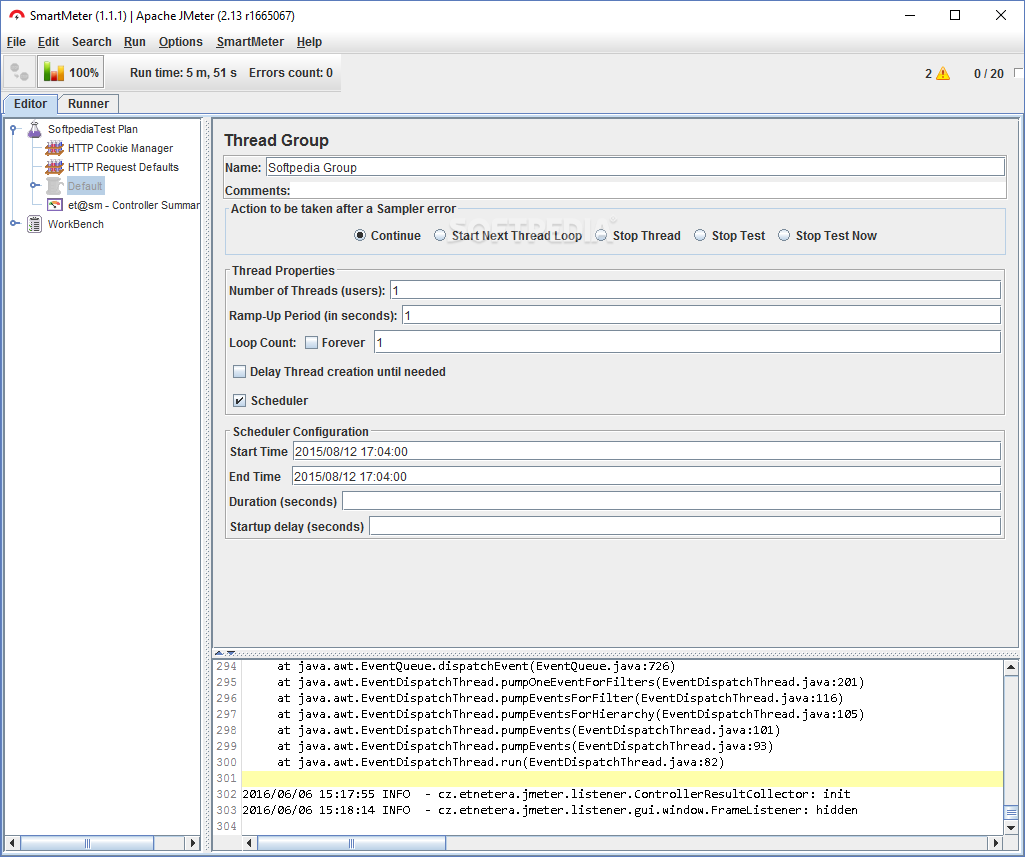
Task: Click the HTTP Request Defaults icon
Action: 55,167
